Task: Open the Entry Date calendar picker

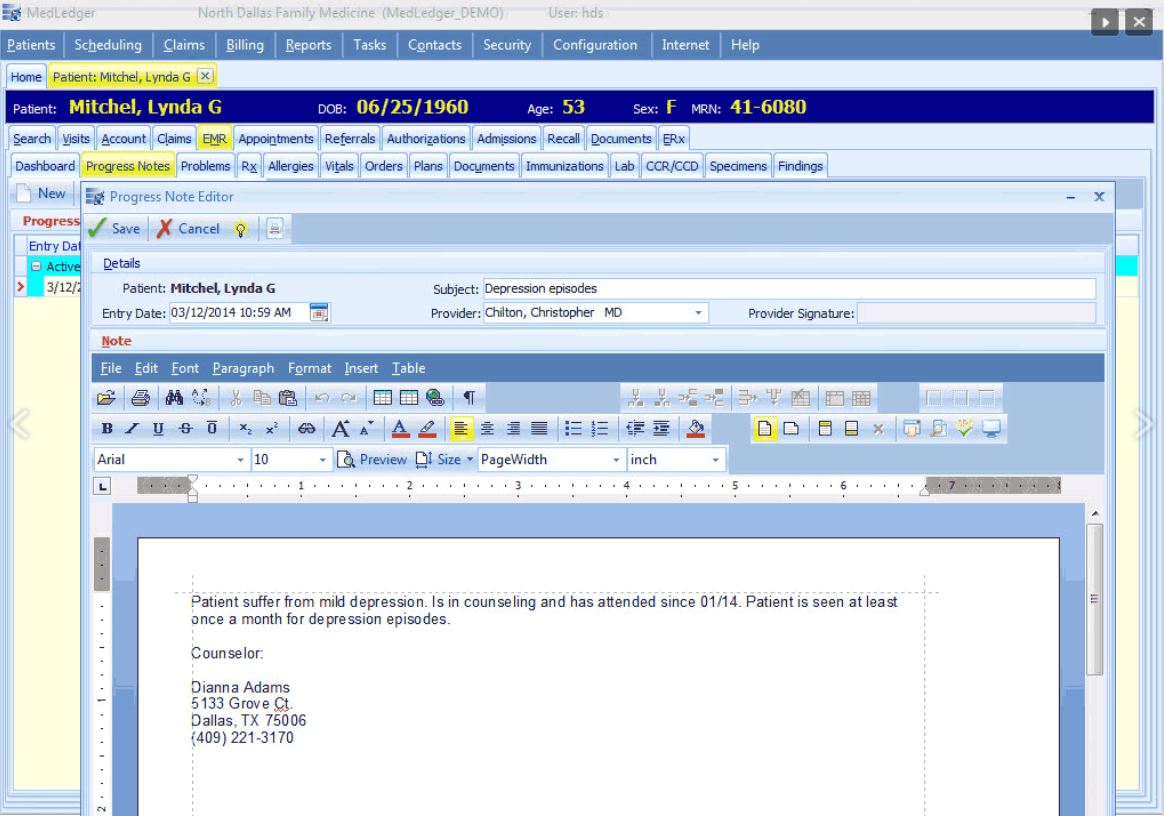Action: (319, 313)
